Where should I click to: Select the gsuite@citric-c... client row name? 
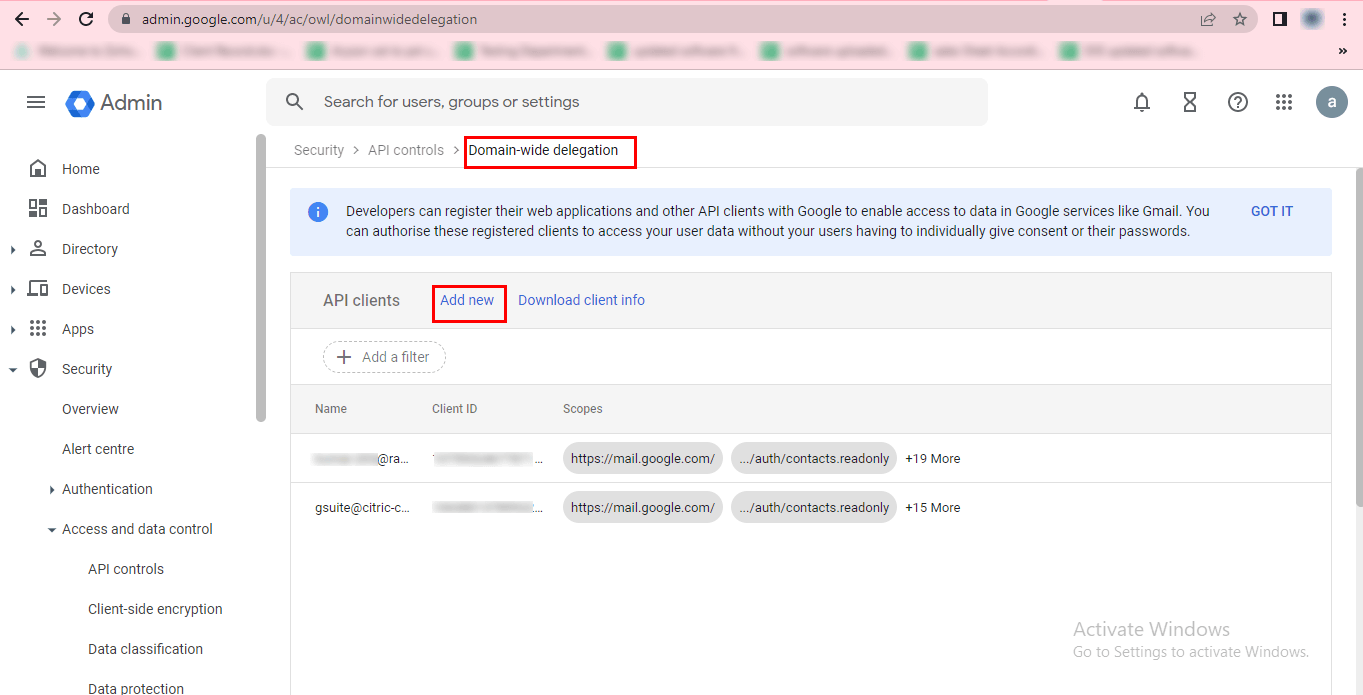click(362, 507)
